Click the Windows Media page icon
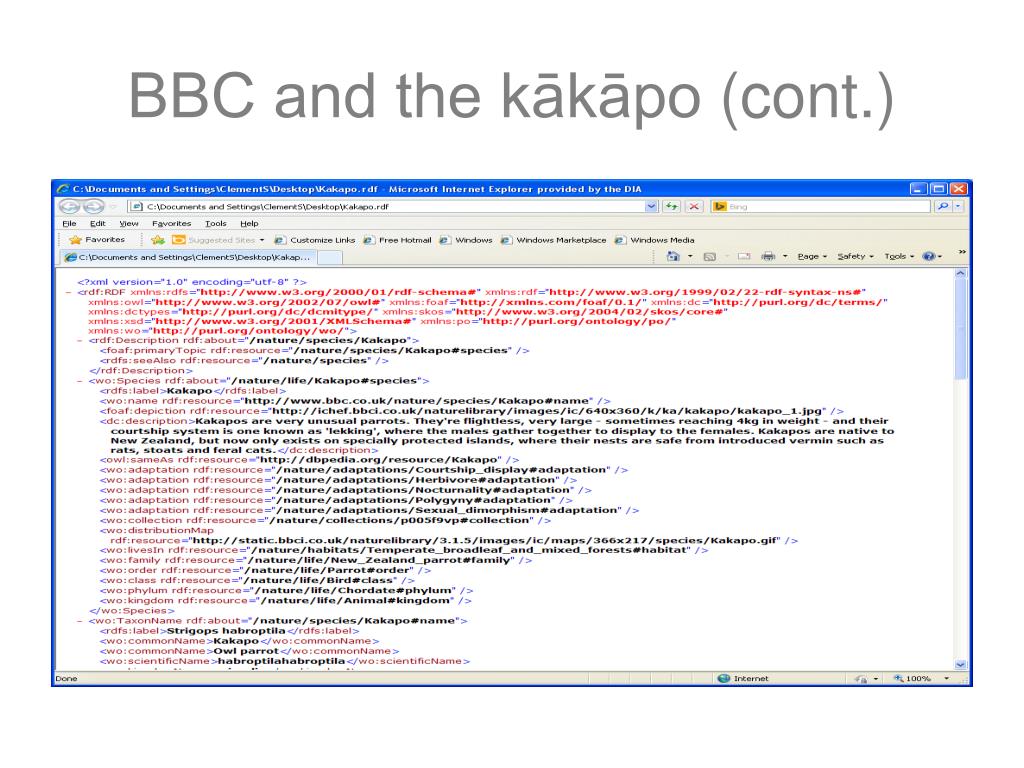The width and height of the screenshot is (1024, 768). coord(620,240)
